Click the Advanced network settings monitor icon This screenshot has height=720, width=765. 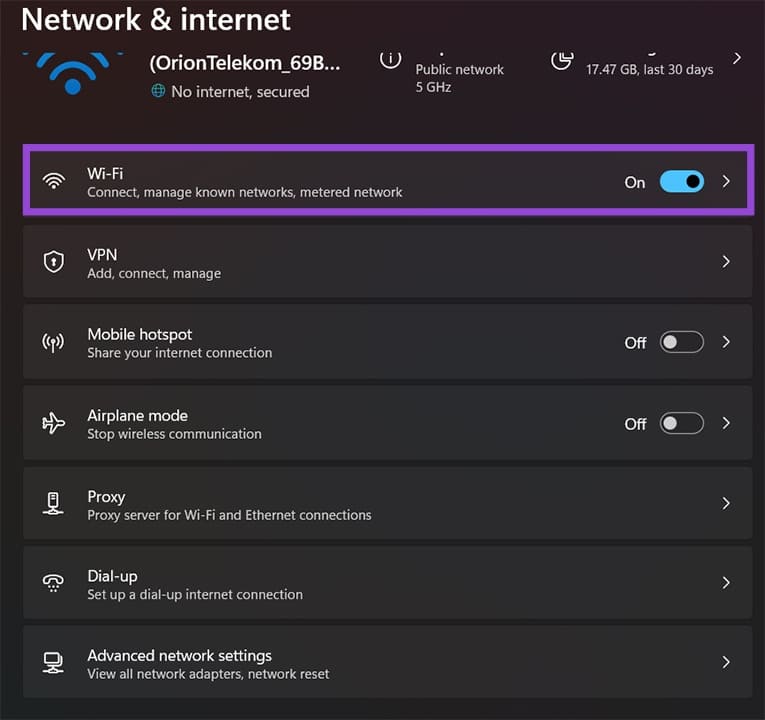tap(53, 663)
